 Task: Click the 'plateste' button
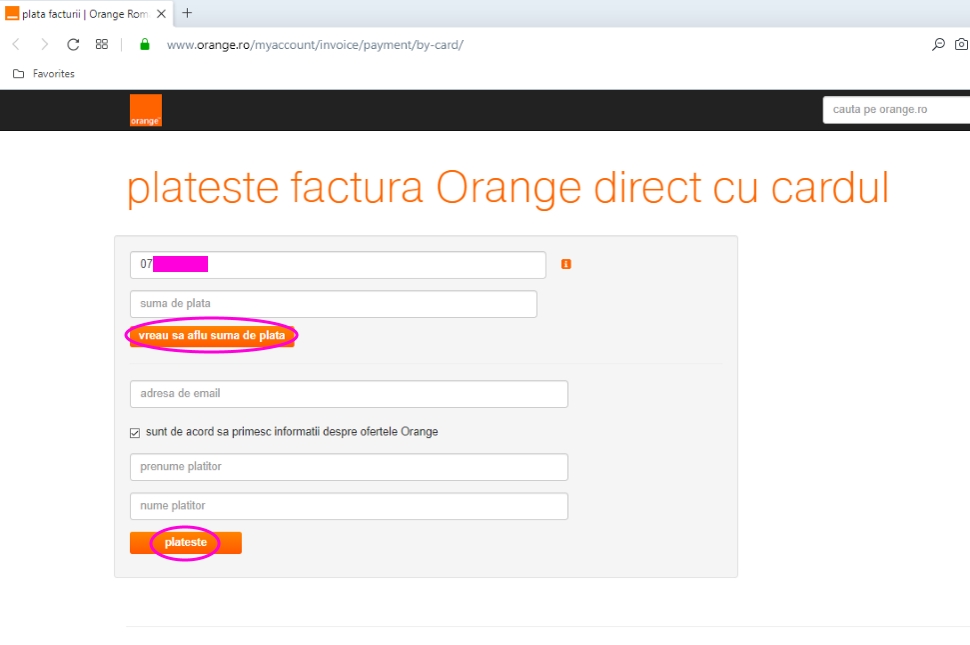186,543
